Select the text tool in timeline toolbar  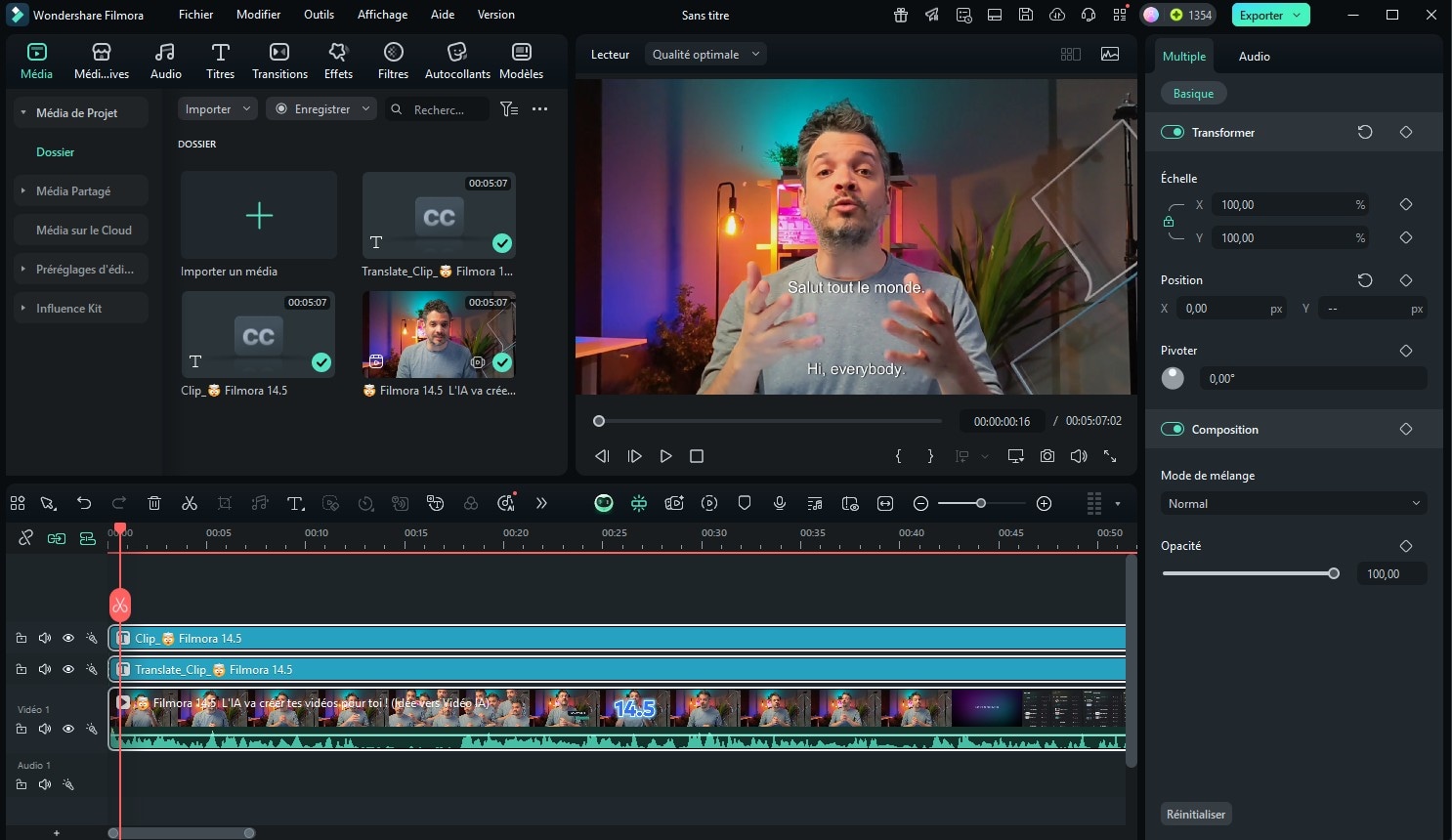pyautogui.click(x=295, y=503)
